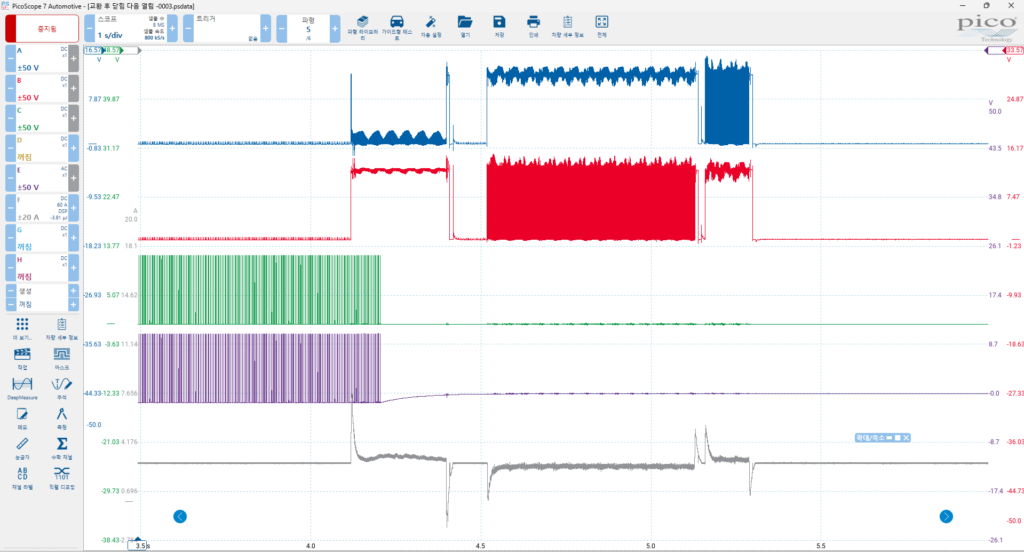
Task: Open the Math Channels sigma tool
Action: (x=61, y=446)
